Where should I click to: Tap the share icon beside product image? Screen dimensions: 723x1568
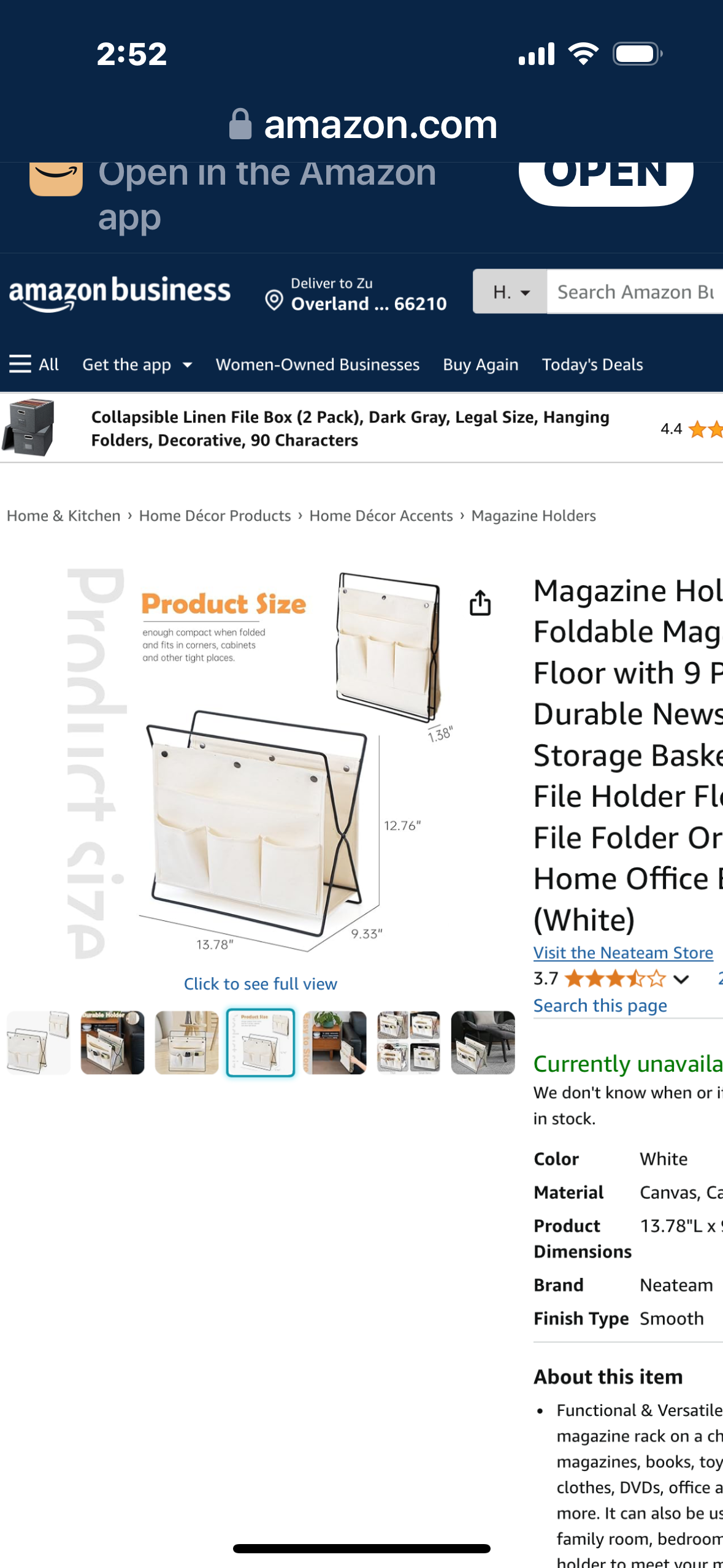(x=480, y=602)
